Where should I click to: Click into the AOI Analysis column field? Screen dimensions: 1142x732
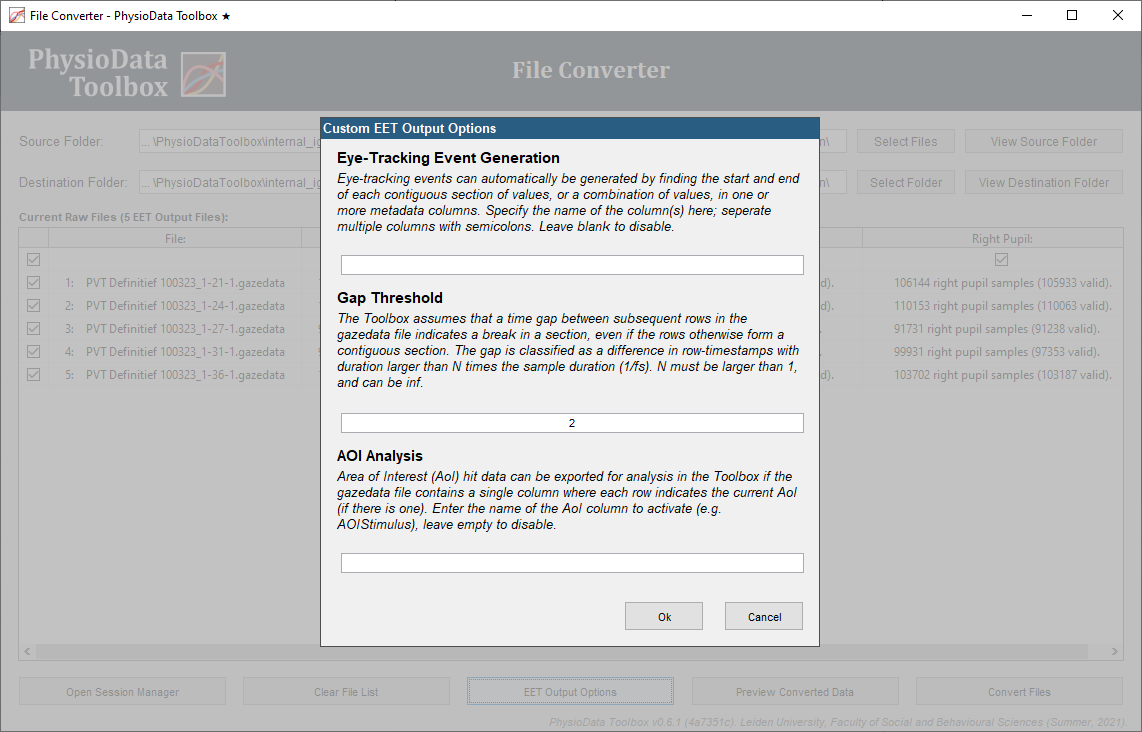coord(572,562)
